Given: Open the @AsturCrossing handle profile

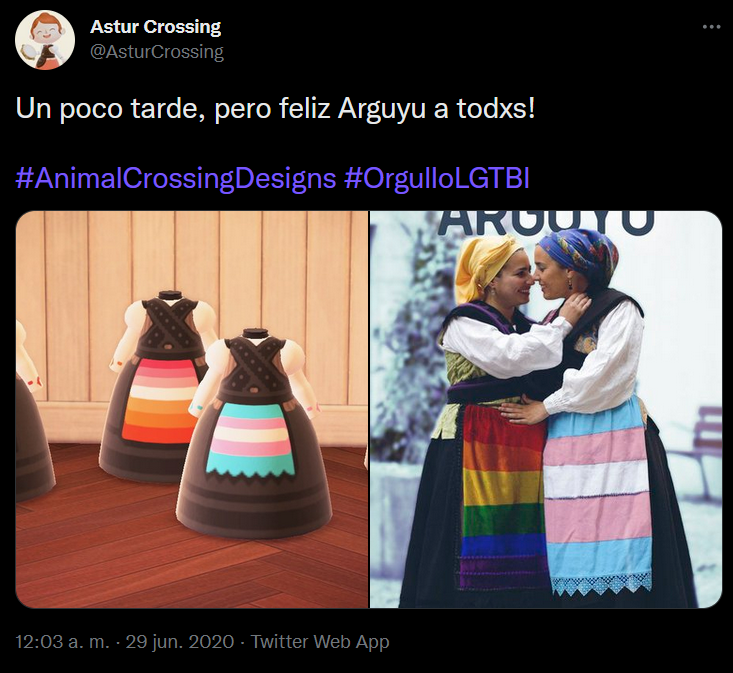Looking at the screenshot, I should tap(157, 52).
